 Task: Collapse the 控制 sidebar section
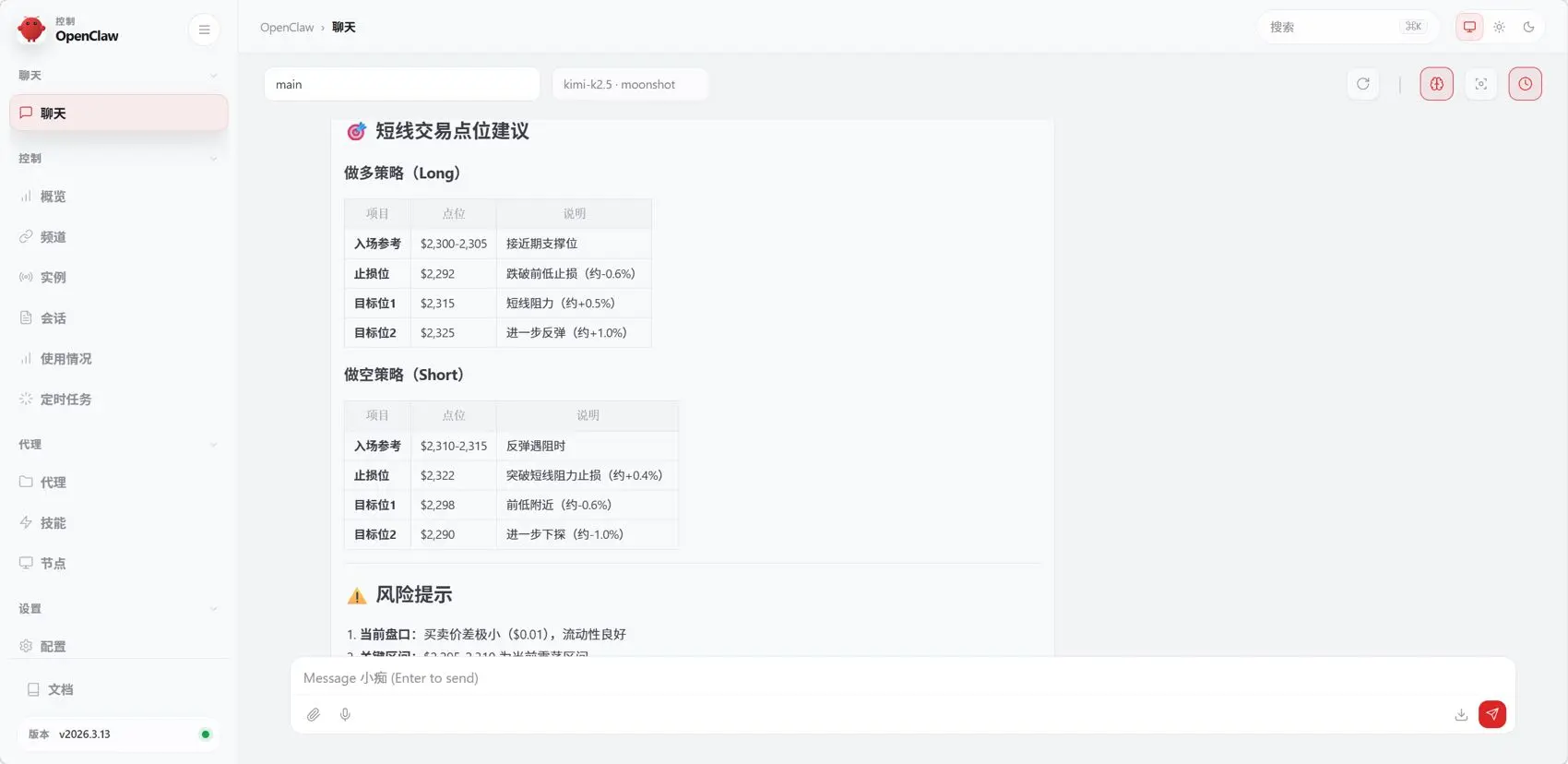point(119,159)
